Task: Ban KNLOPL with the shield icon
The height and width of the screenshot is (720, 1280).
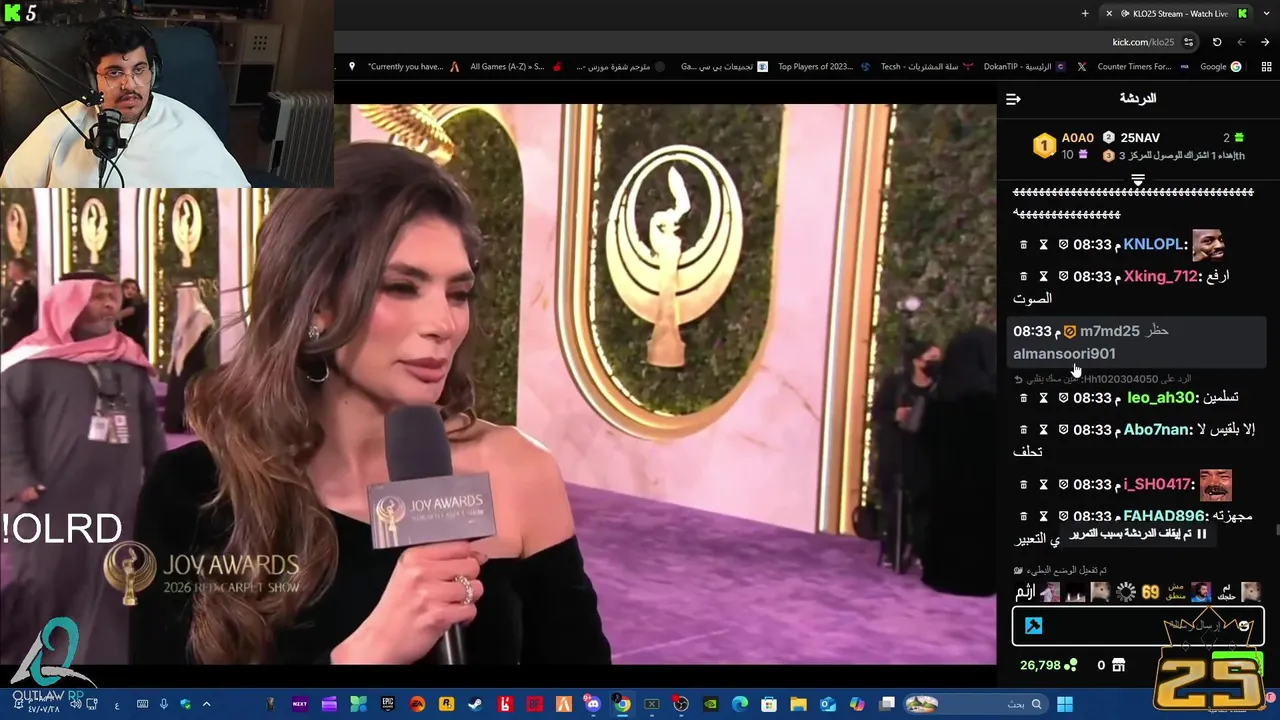Action: point(1063,245)
